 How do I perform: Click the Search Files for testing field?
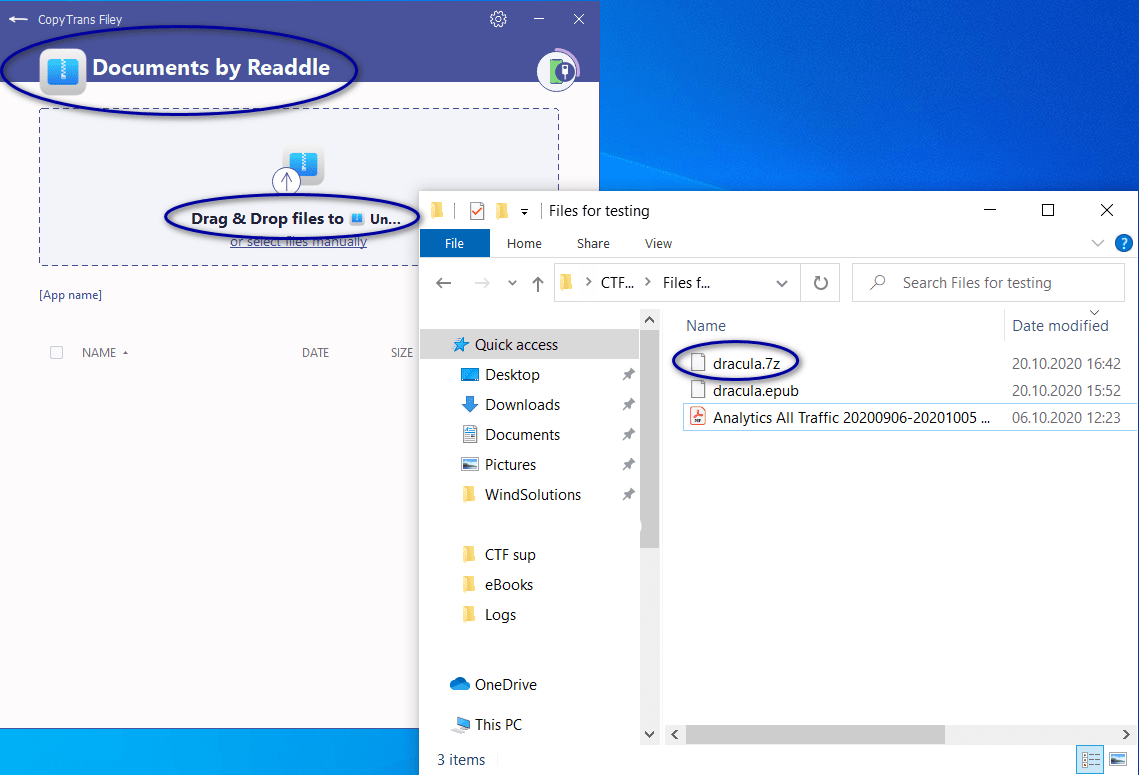(x=988, y=283)
